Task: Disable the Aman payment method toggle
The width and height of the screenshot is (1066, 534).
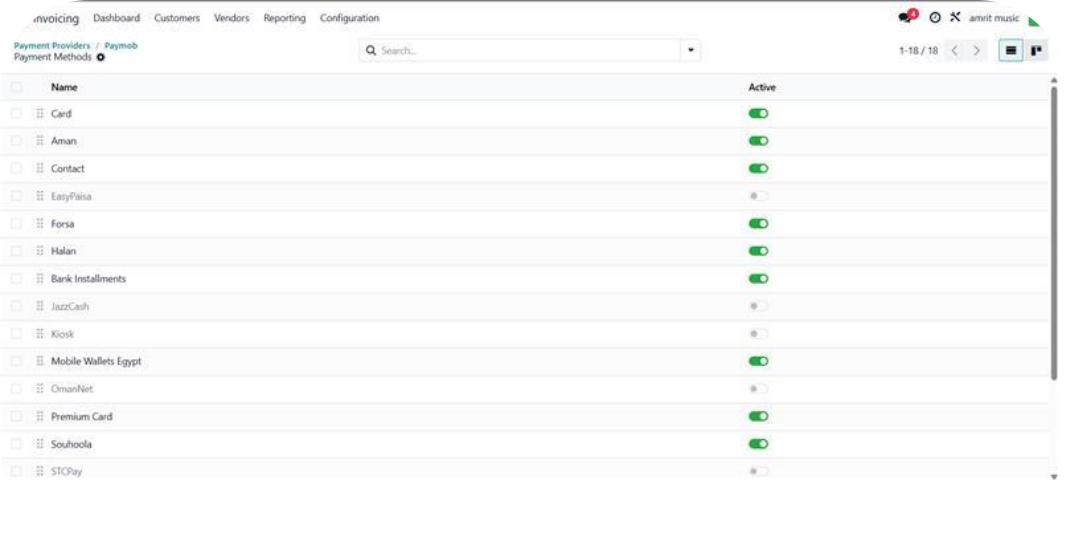Action: point(758,141)
